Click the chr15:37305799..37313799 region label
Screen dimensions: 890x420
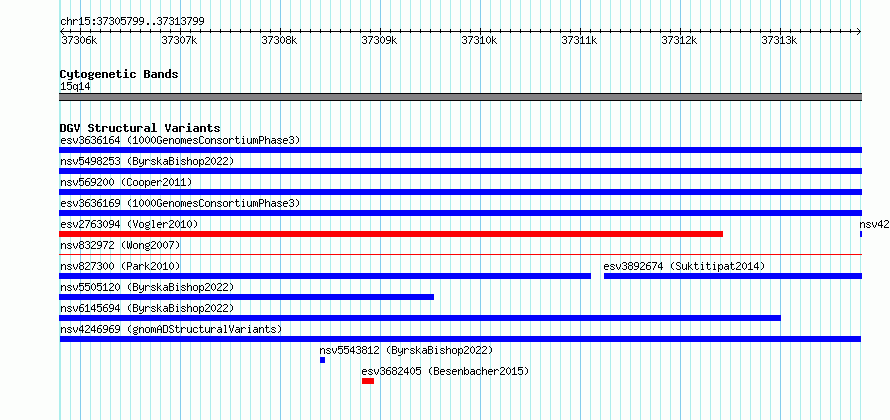tap(132, 22)
